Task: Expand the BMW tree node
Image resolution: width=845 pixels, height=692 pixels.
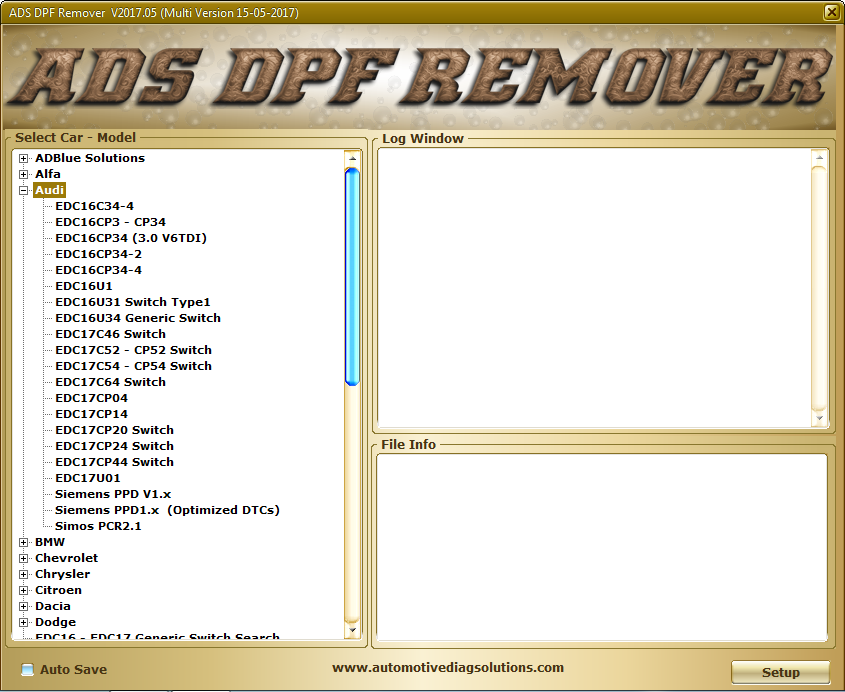Action: coord(23,543)
